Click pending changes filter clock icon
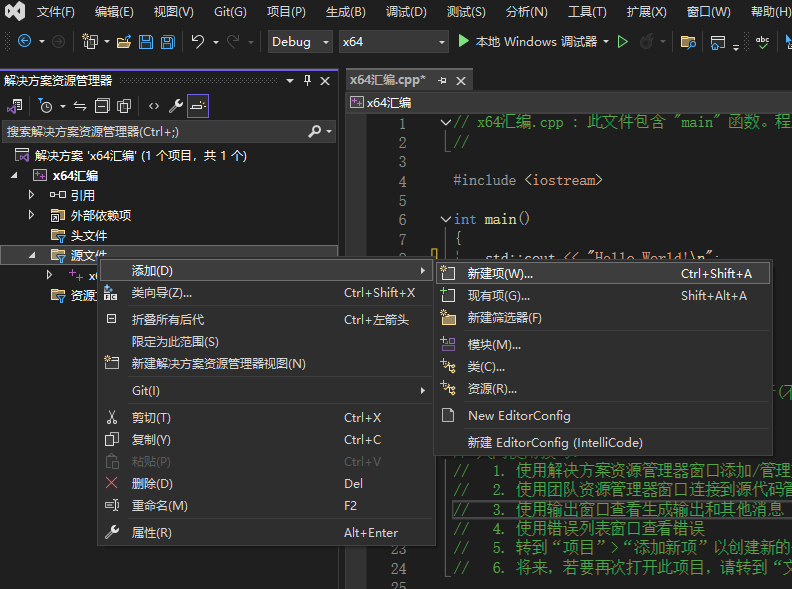The image size is (792, 589). [x=45, y=106]
